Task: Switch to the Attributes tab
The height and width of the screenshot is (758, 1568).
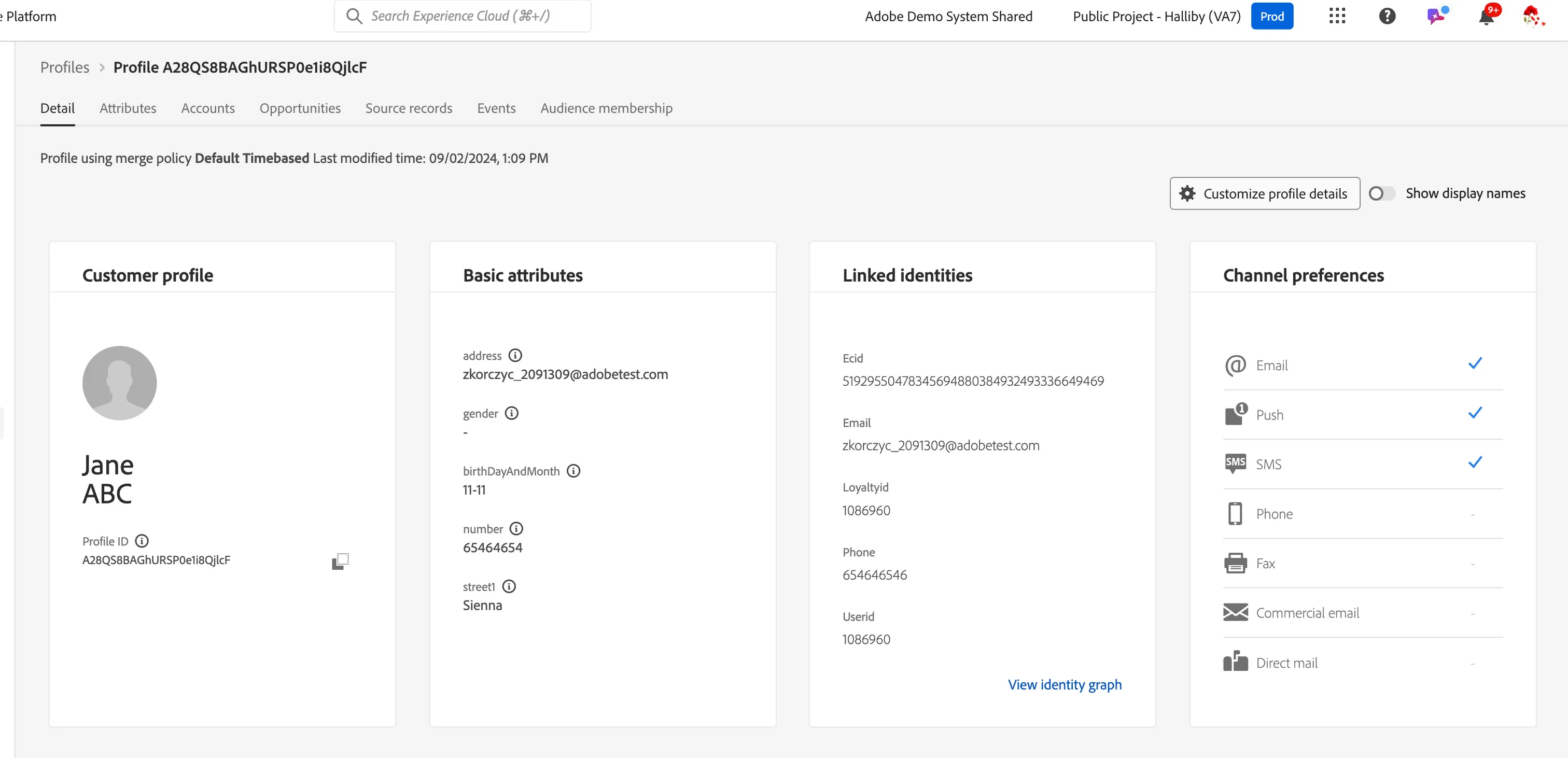Action: 128,108
